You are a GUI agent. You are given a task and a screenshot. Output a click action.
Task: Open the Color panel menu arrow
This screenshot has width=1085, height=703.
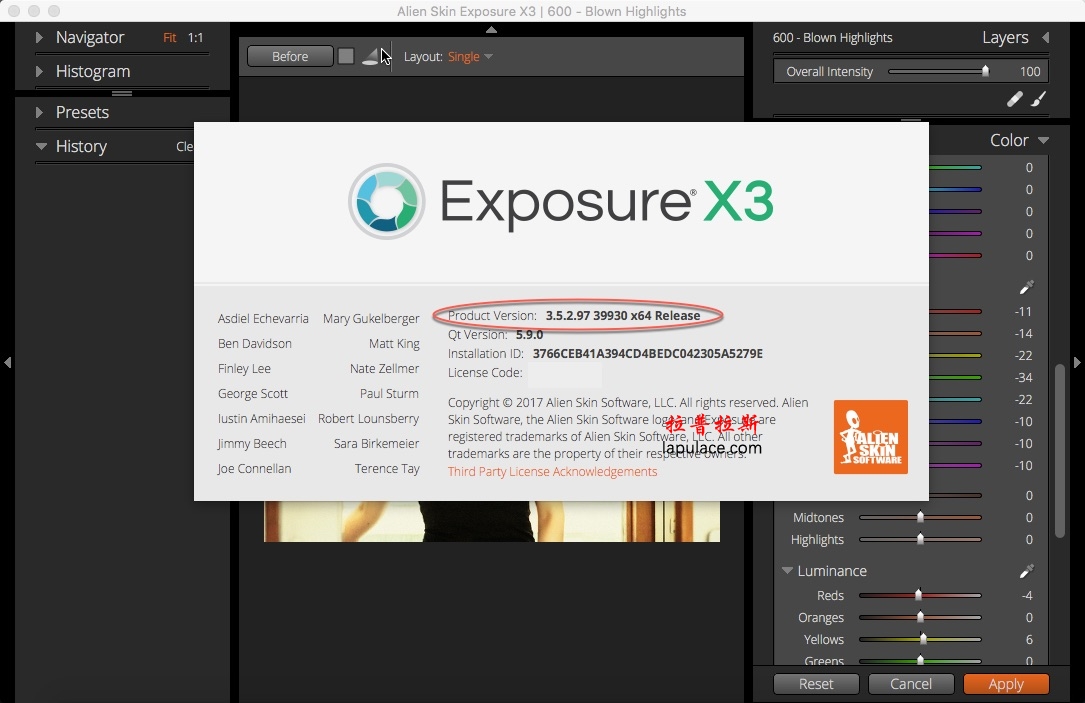coord(1043,140)
